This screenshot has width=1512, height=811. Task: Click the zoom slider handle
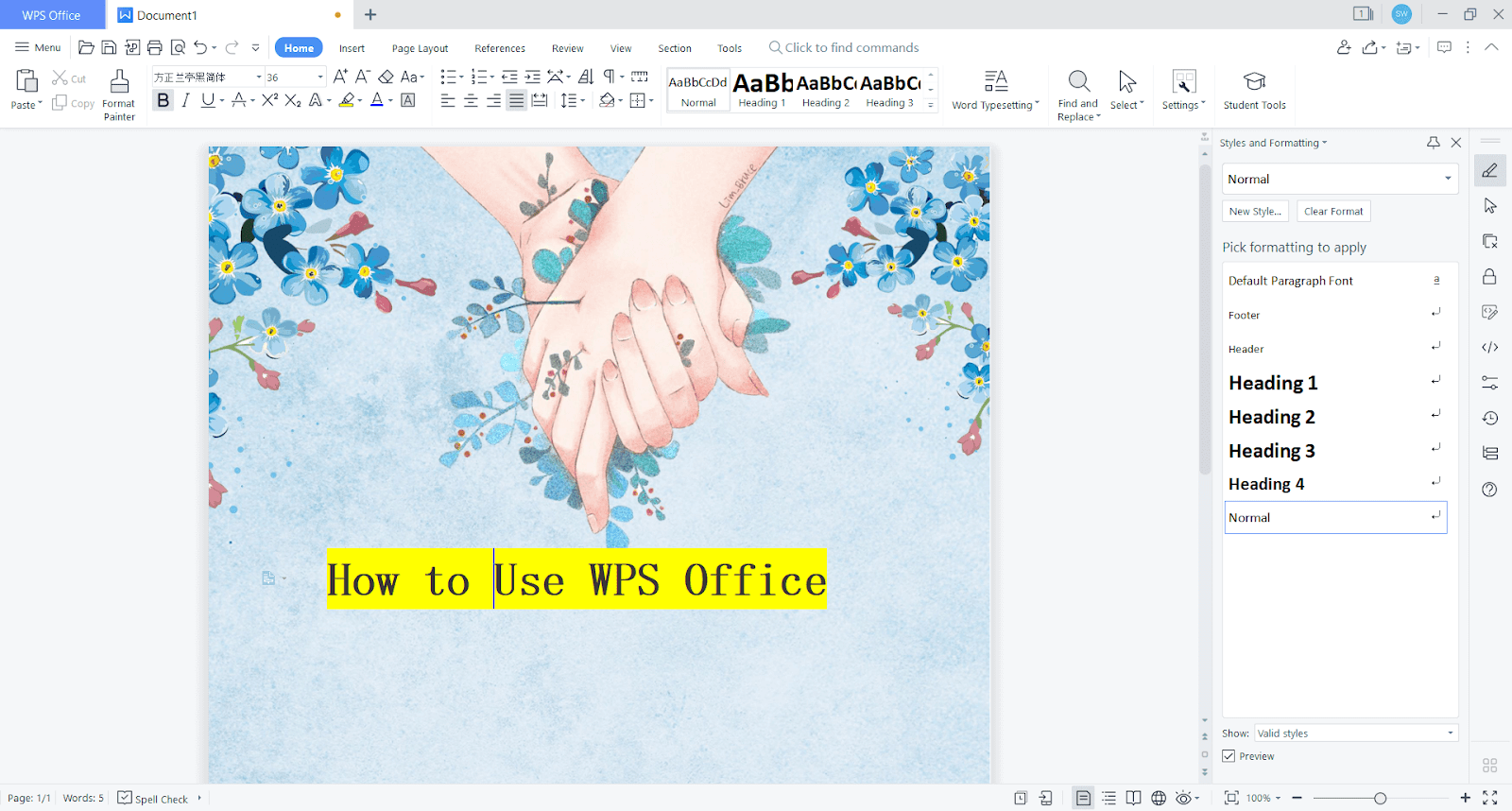[1380, 799]
